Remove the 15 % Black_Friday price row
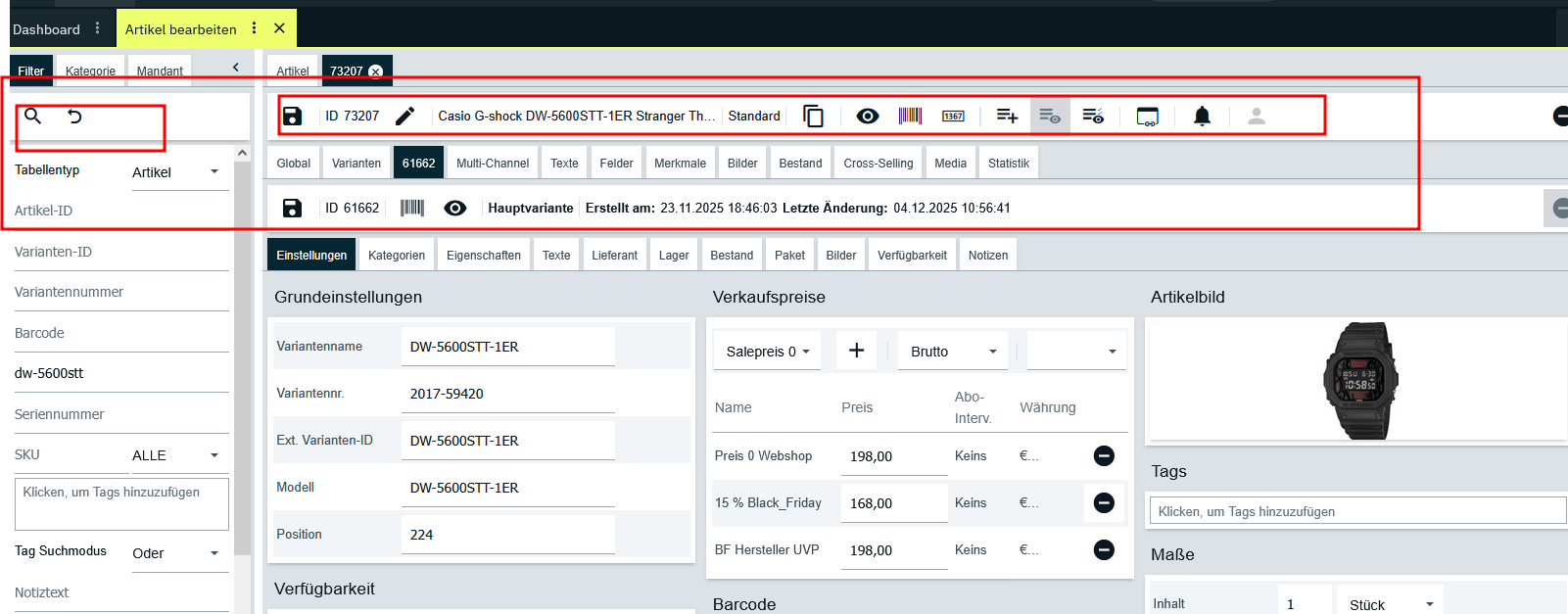 tap(1104, 502)
